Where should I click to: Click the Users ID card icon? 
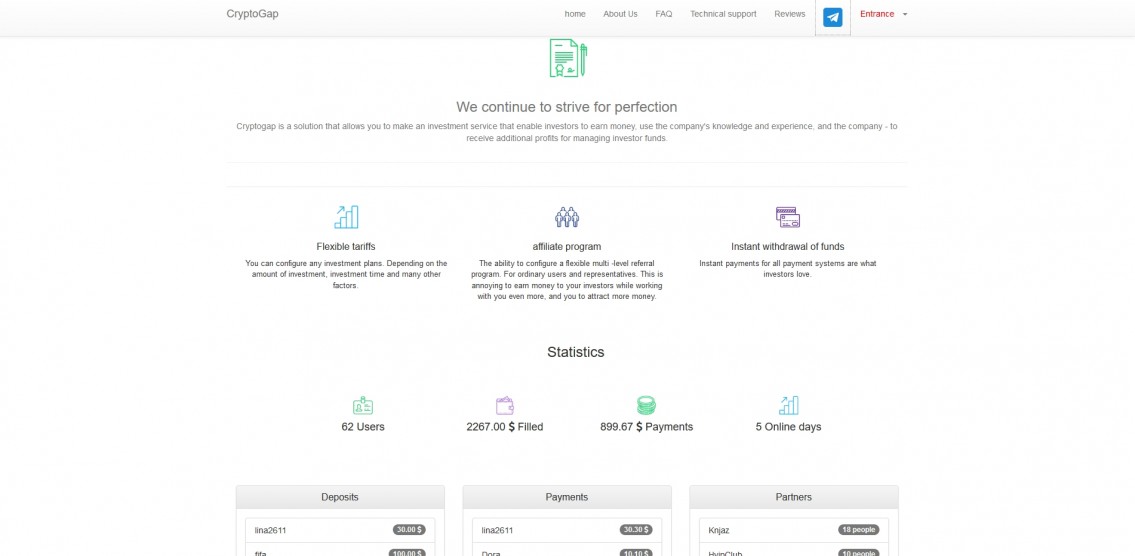pyautogui.click(x=363, y=405)
